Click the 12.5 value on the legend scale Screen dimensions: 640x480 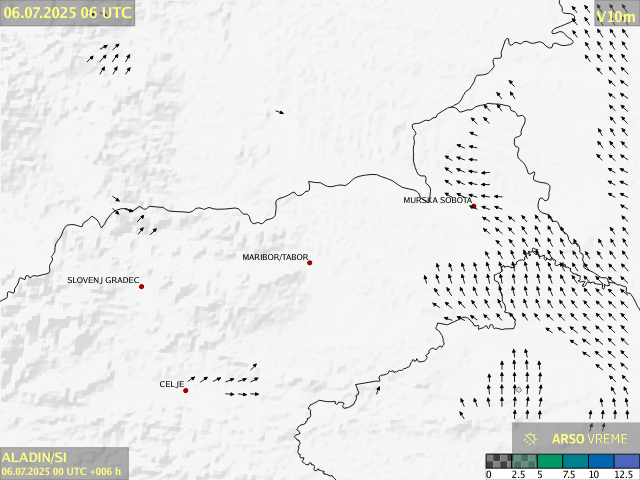623,475
